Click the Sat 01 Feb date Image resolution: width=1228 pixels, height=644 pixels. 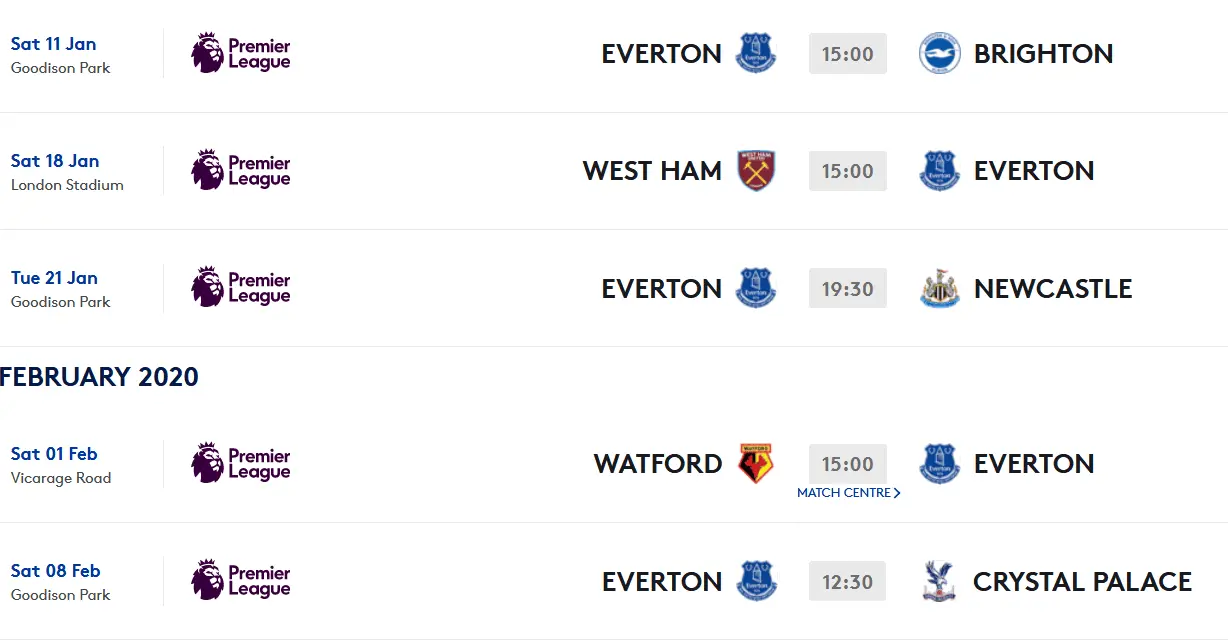click(54, 454)
